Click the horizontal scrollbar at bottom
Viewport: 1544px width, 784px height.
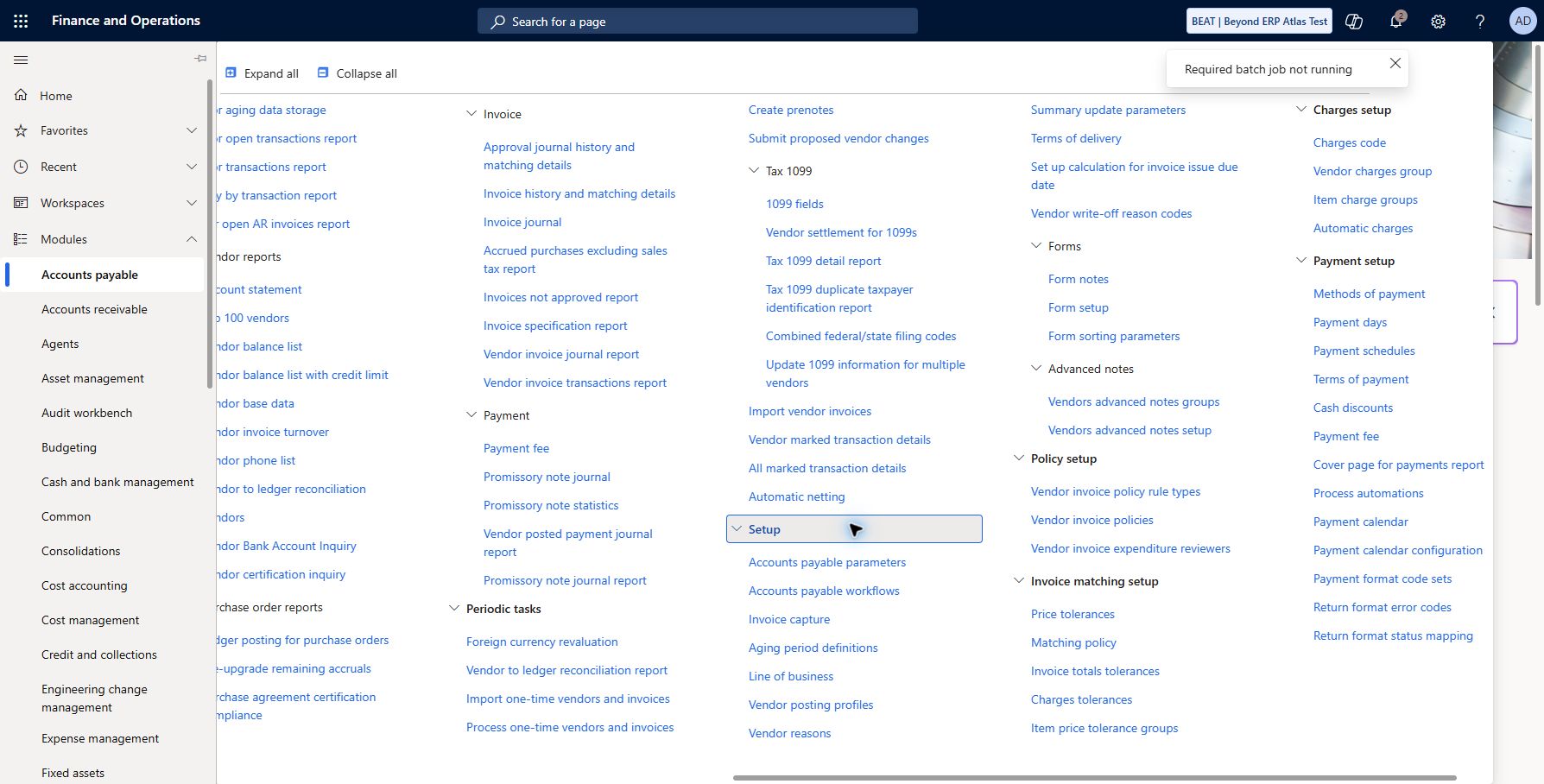1095,778
